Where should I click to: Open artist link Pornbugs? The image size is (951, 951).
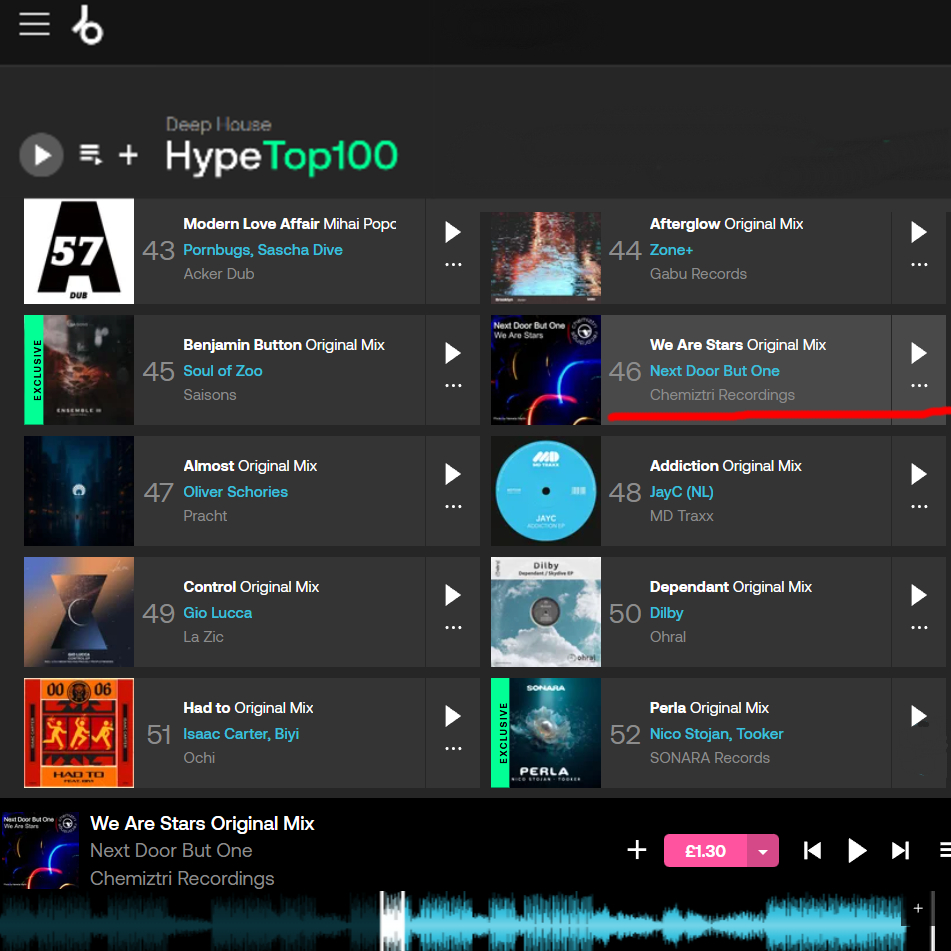(x=217, y=250)
